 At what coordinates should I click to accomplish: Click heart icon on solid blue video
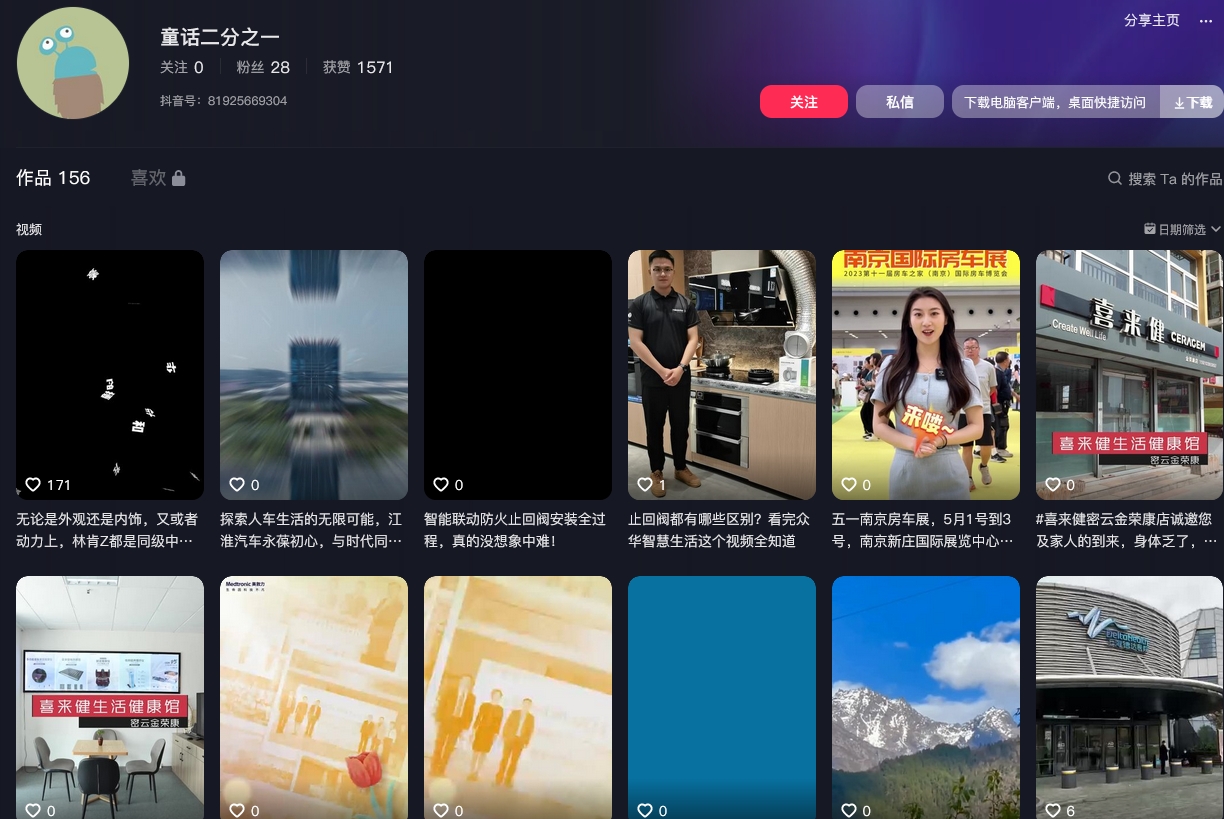(x=645, y=810)
